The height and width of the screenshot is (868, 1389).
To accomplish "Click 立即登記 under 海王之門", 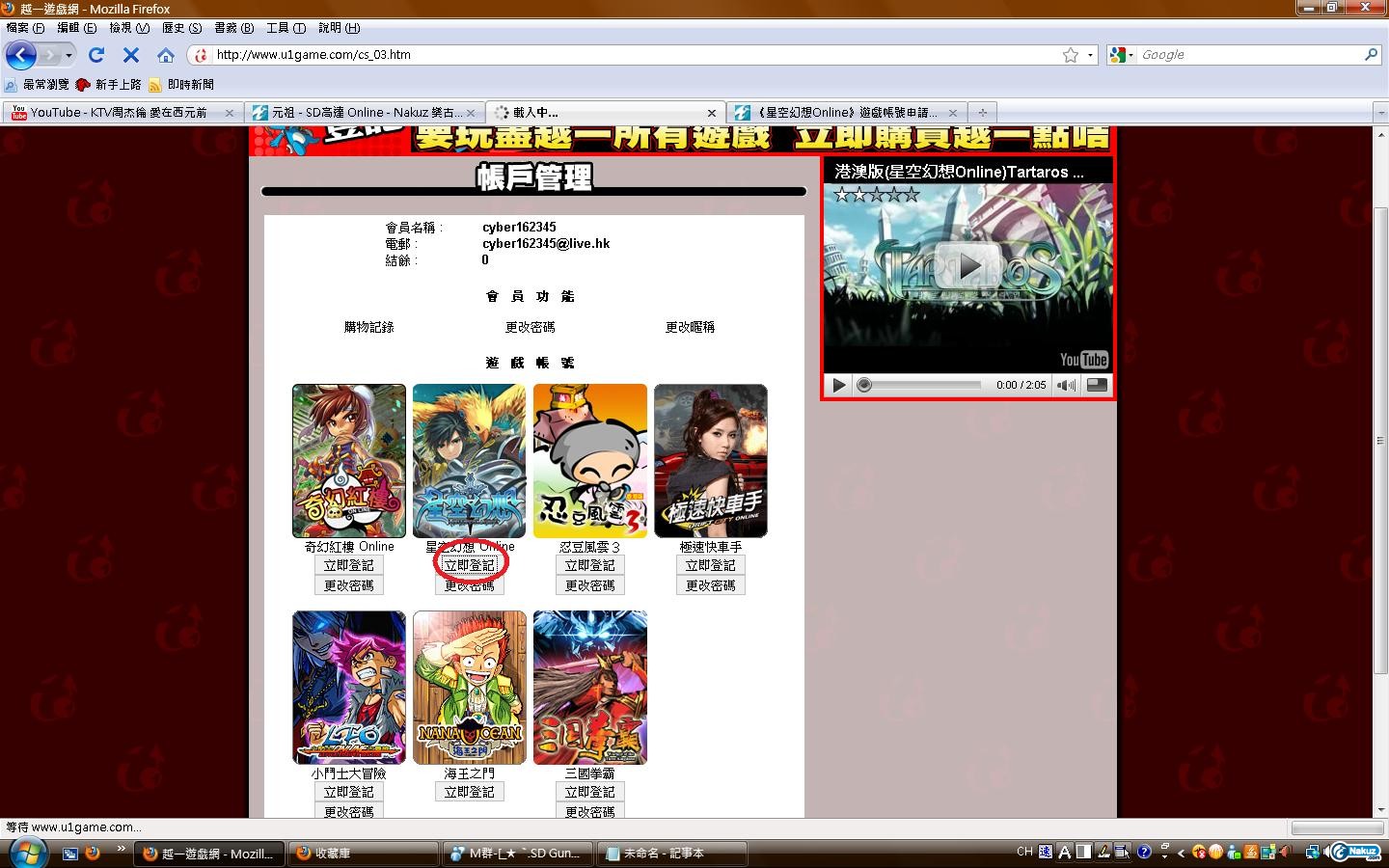I will [x=470, y=792].
